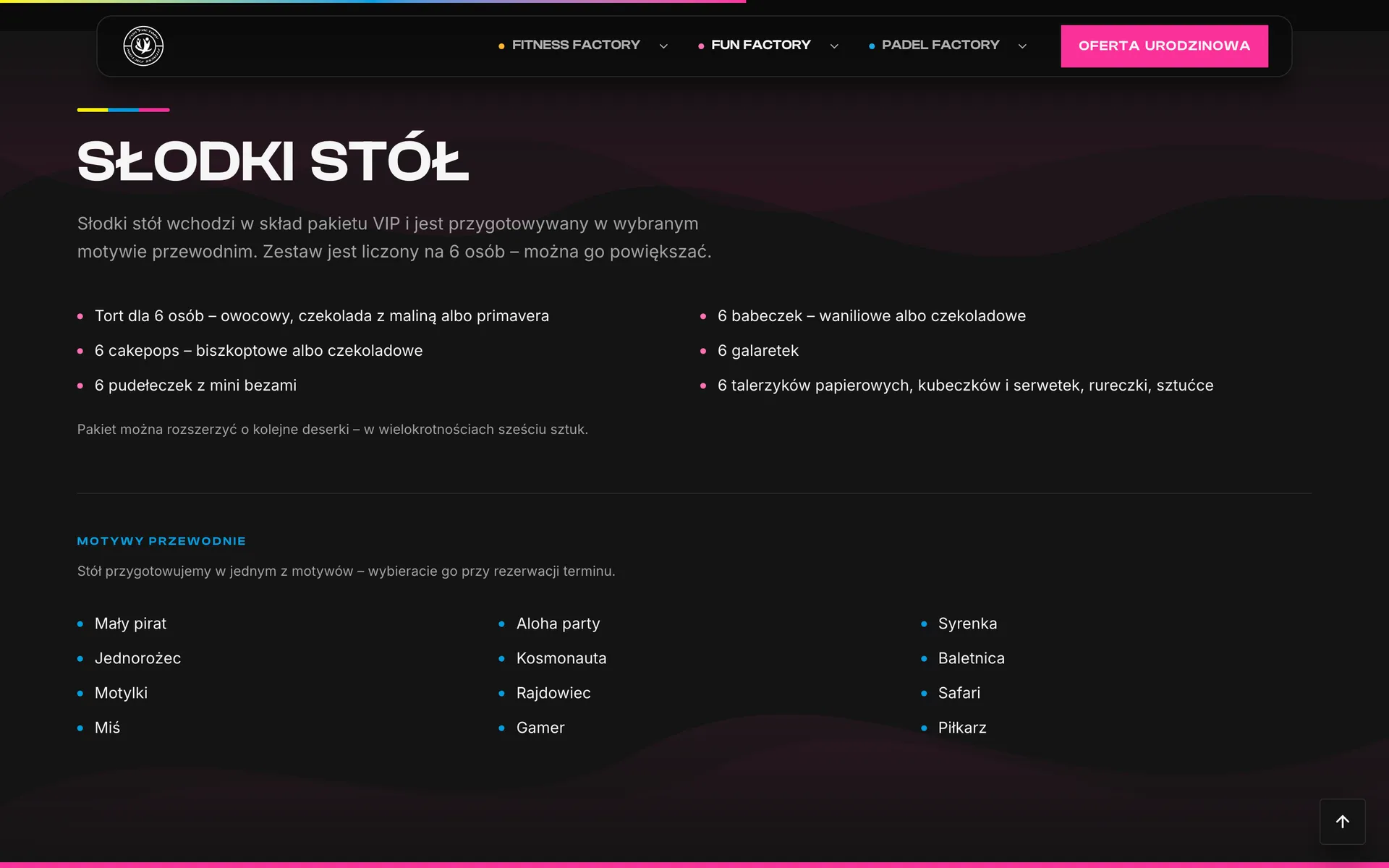Click the 'Stół przygotowujemy w jednym' sentence
Image resolution: width=1389 pixels, height=868 pixels.
point(346,571)
